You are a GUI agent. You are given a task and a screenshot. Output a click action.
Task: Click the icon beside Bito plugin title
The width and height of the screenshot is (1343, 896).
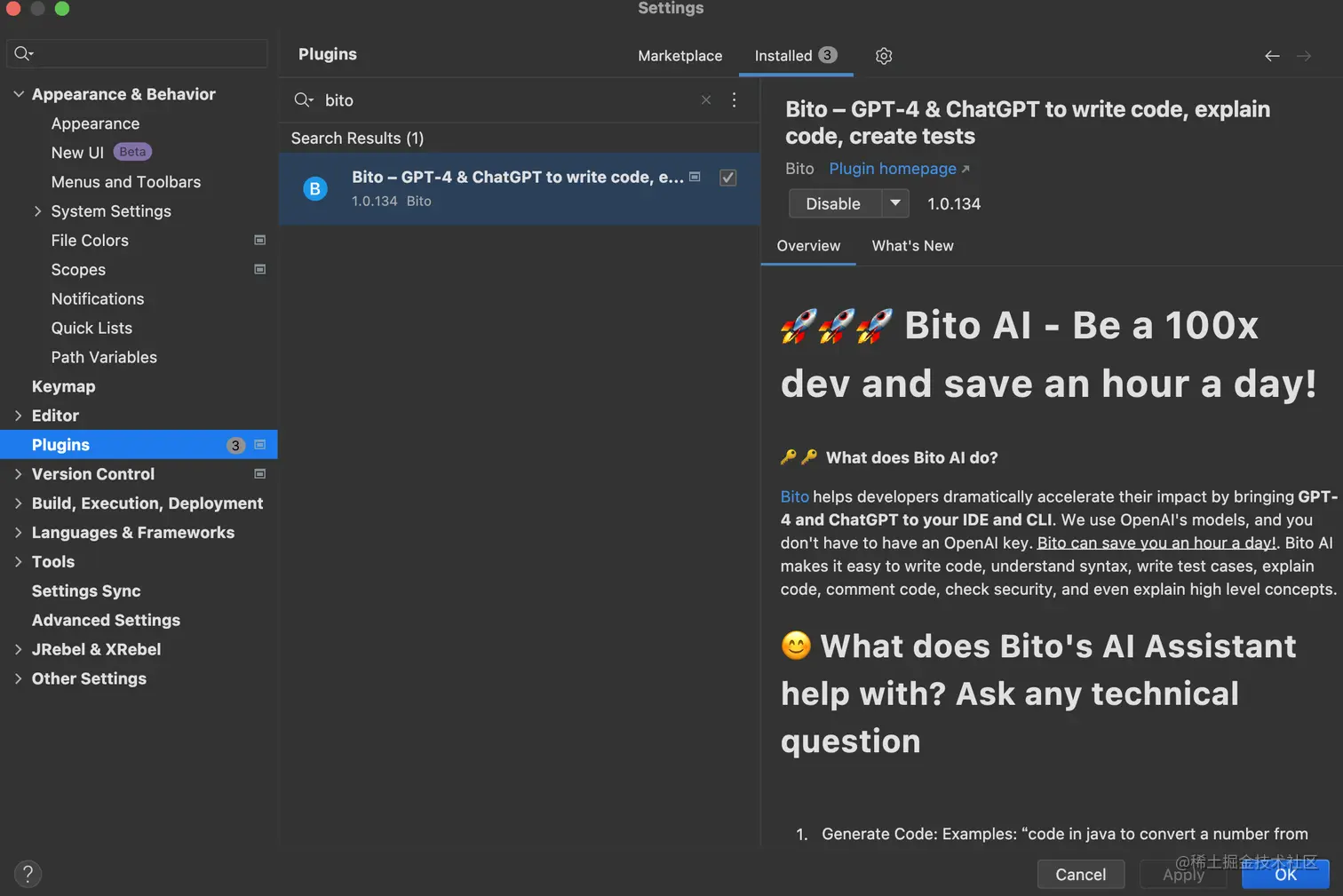pos(695,177)
